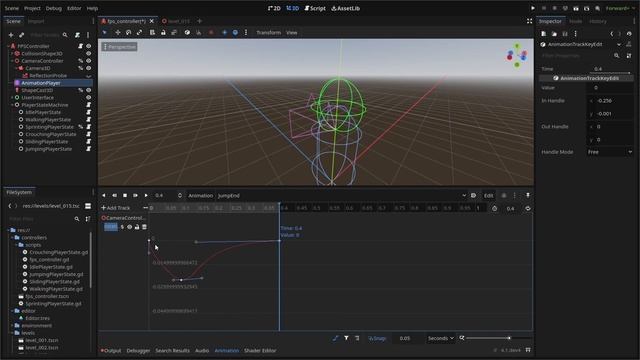Click the lock selected node icon
Image resolution: width=640 pixels, height=360 pixels.
point(163,32)
